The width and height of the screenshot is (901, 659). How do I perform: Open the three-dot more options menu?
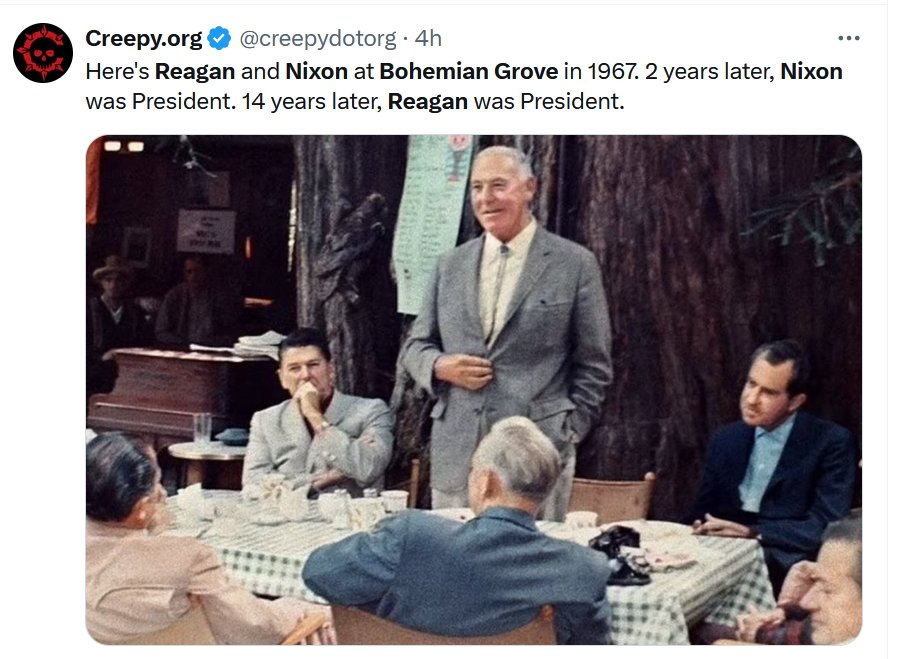(x=849, y=38)
